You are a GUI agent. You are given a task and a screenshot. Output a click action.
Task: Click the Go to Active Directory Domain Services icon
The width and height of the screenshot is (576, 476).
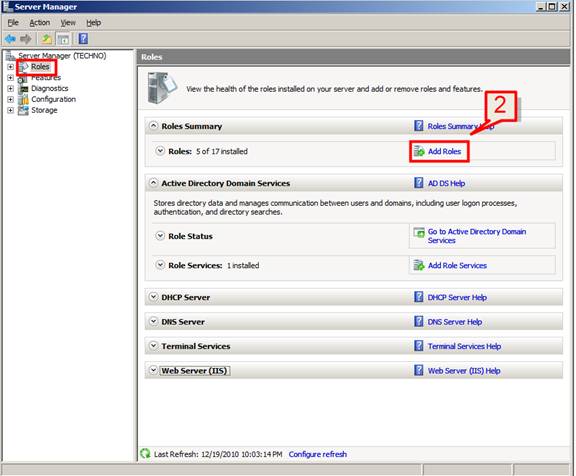[419, 232]
